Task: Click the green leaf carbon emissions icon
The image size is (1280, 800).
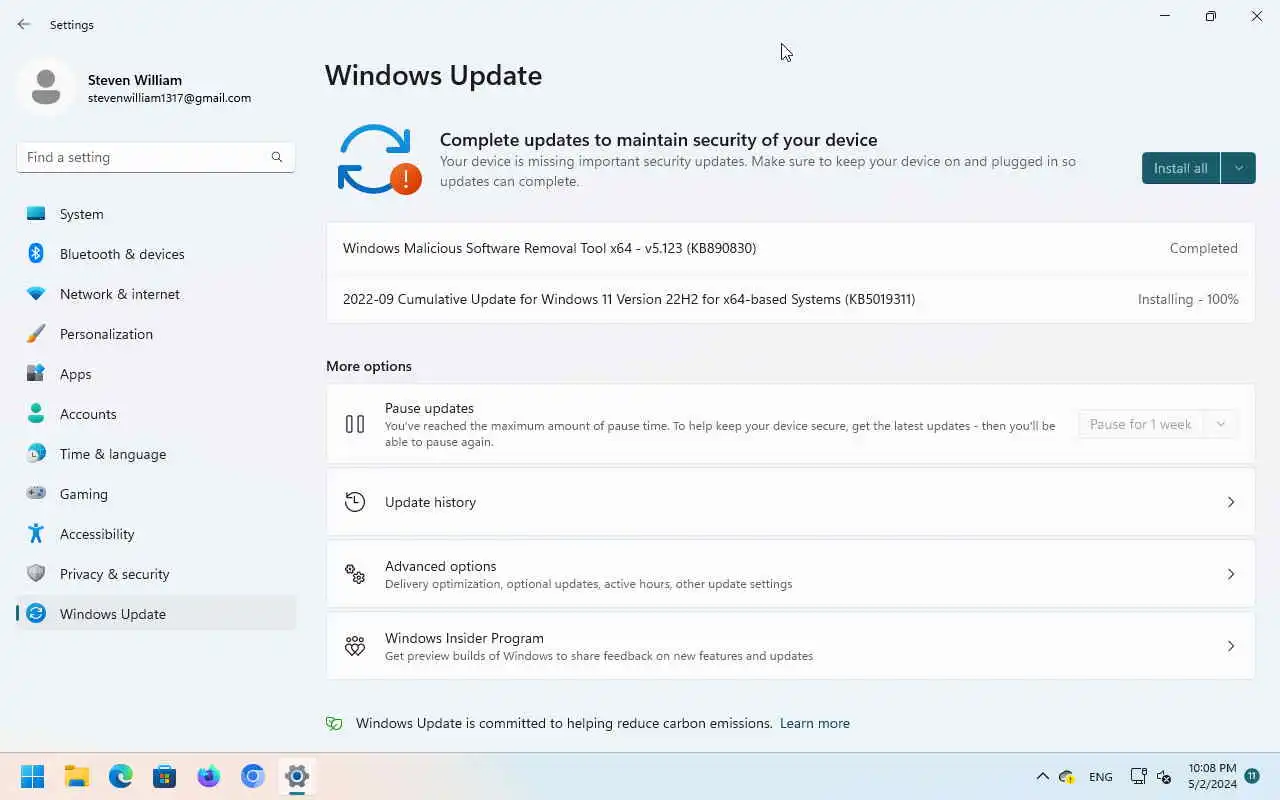Action: [x=334, y=723]
